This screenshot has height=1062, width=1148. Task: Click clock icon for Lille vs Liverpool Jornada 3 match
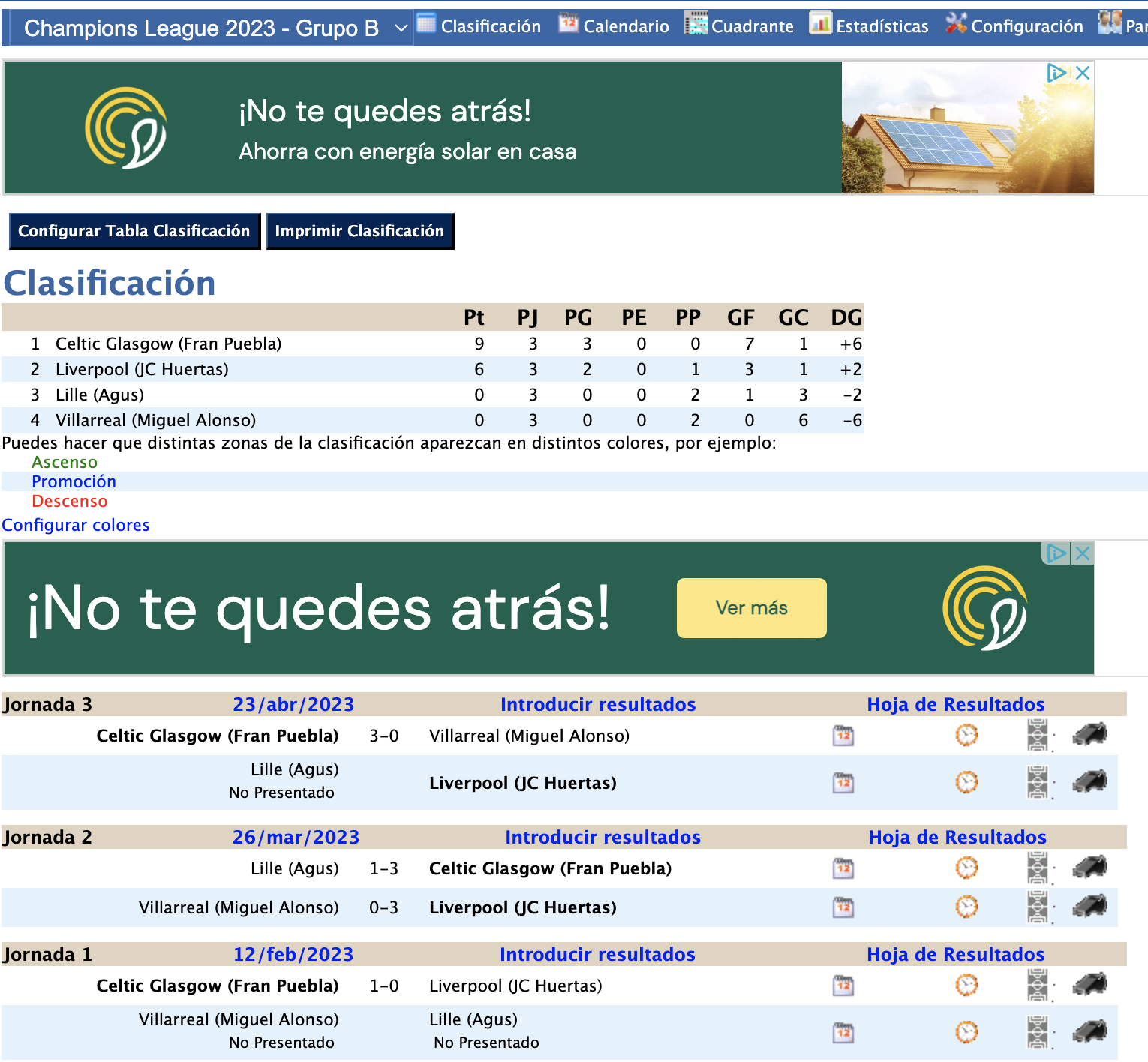(x=966, y=783)
